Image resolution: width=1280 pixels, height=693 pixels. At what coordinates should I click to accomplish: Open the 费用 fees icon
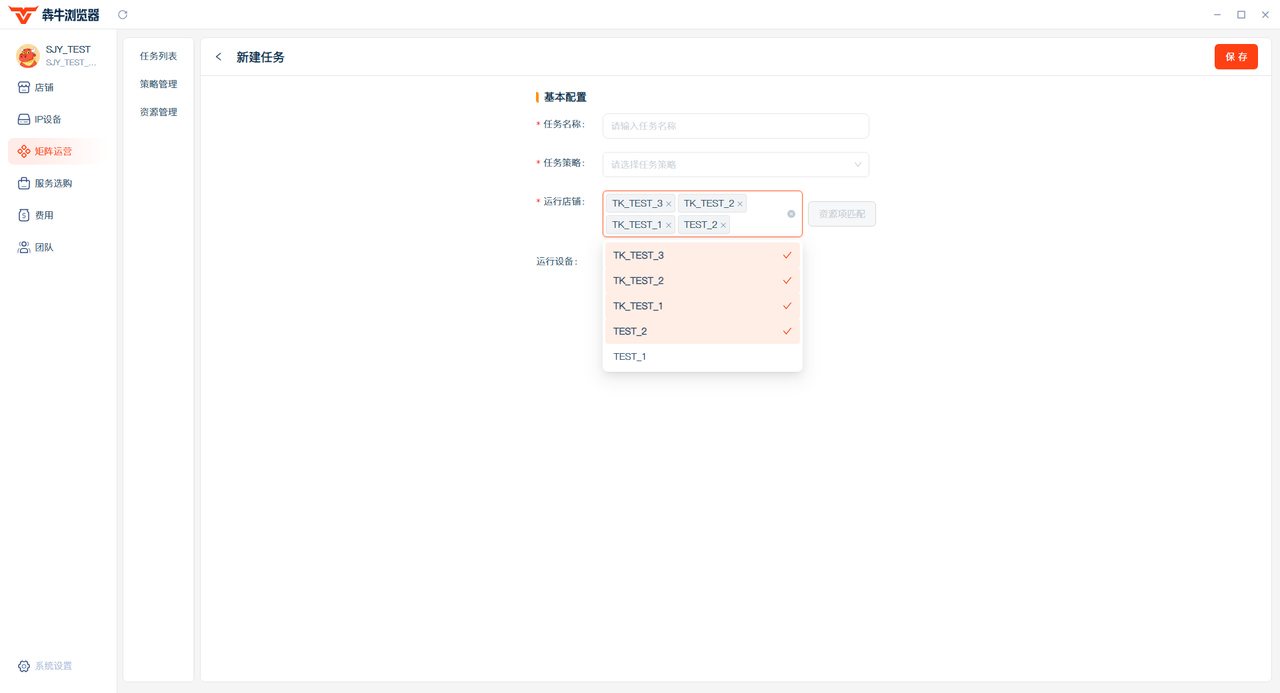point(24,215)
